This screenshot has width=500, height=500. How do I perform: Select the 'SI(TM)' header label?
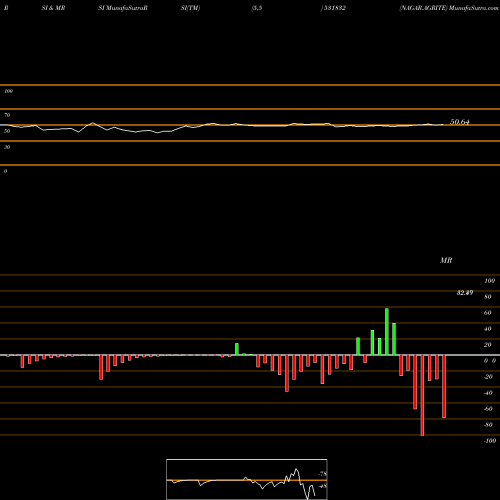(190, 8)
